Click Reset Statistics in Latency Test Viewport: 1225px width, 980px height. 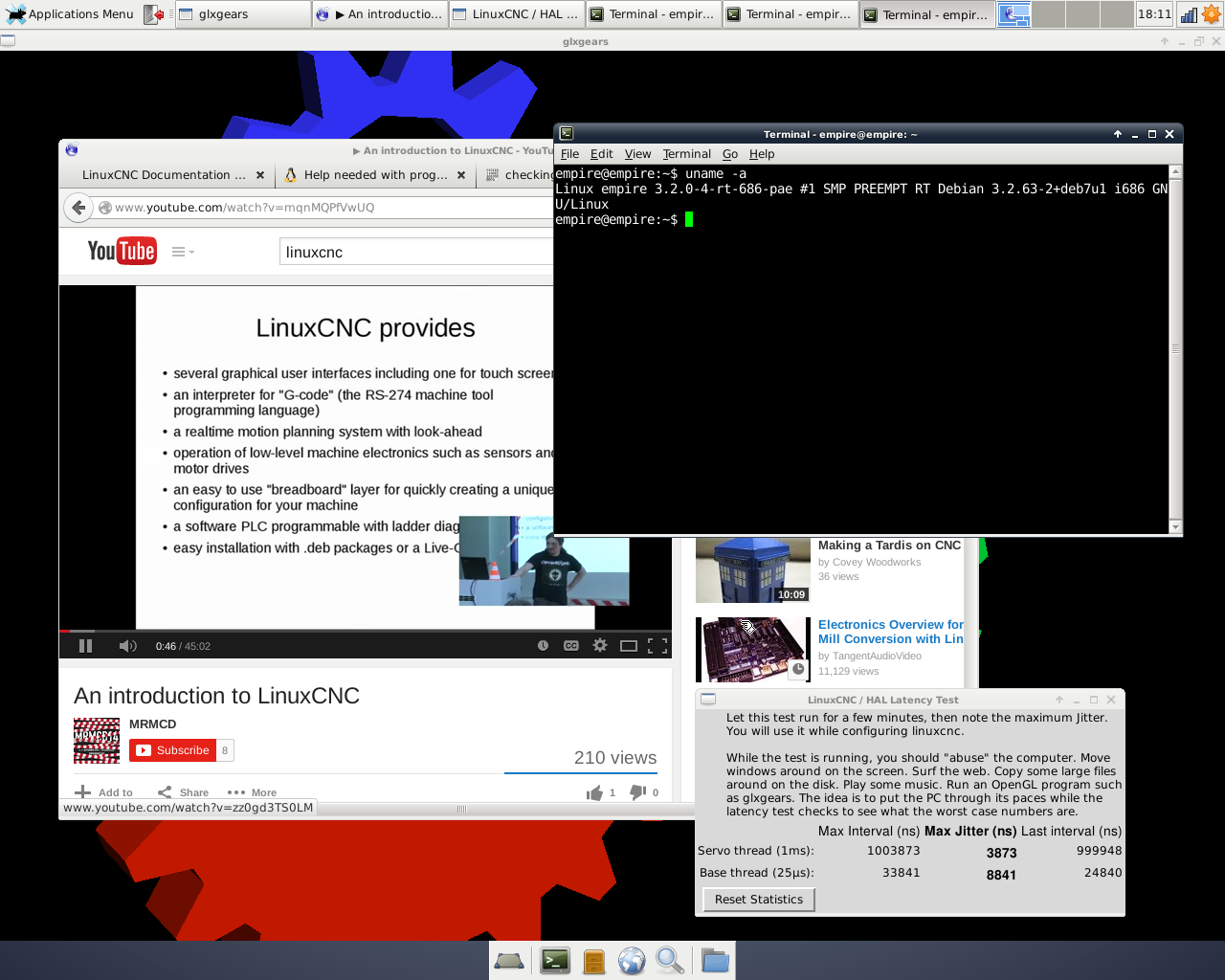(759, 900)
